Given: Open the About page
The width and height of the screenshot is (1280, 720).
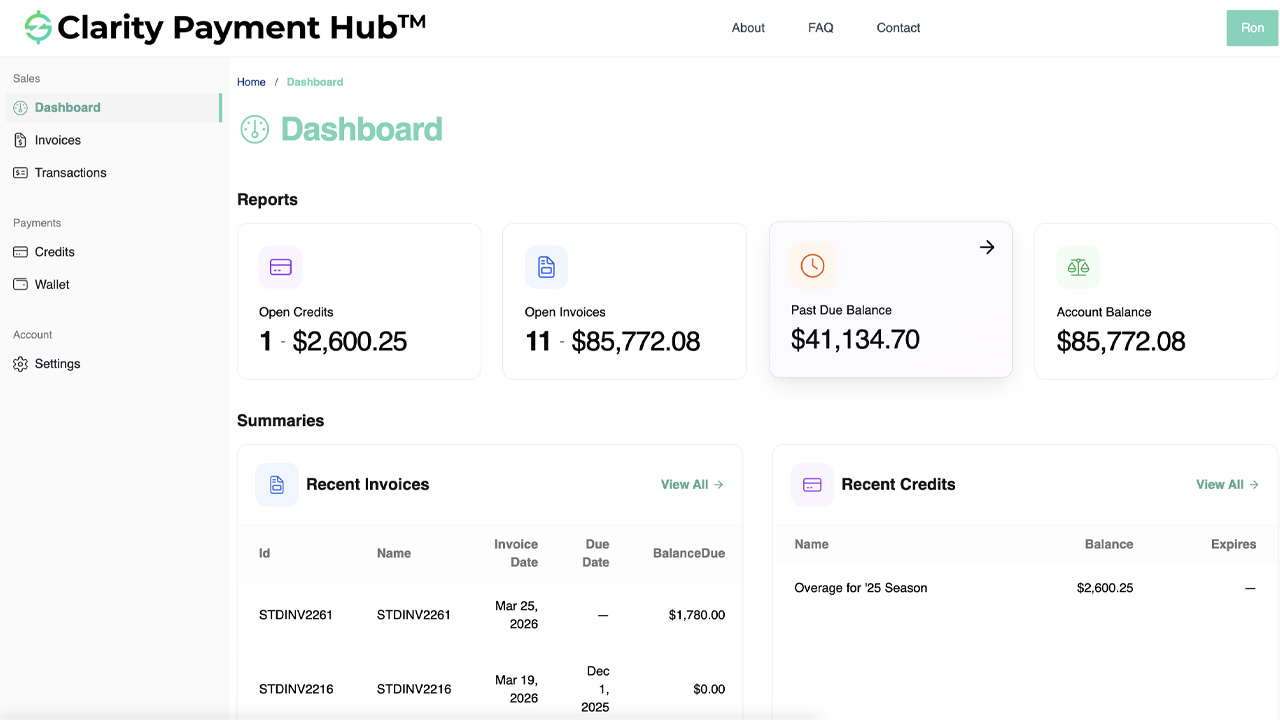Looking at the screenshot, I should point(748,28).
